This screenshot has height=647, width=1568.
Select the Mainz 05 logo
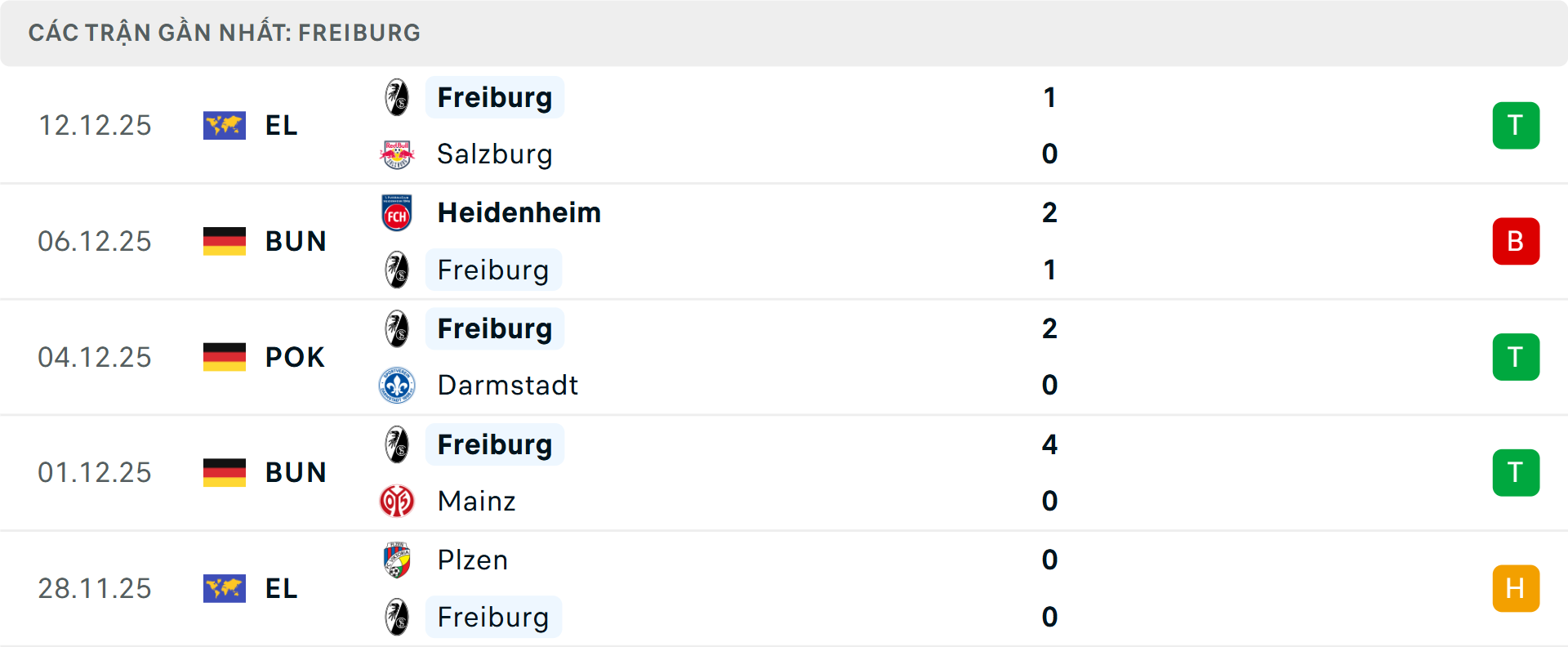click(x=398, y=501)
